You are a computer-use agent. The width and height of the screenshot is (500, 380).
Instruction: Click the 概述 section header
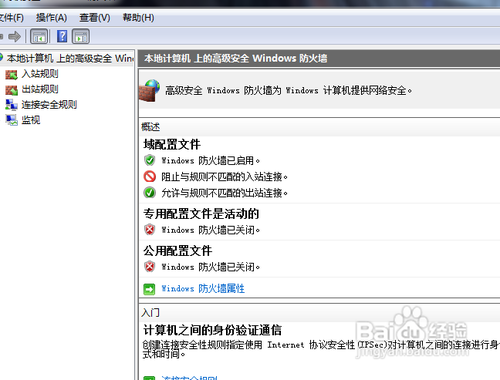pos(151,127)
